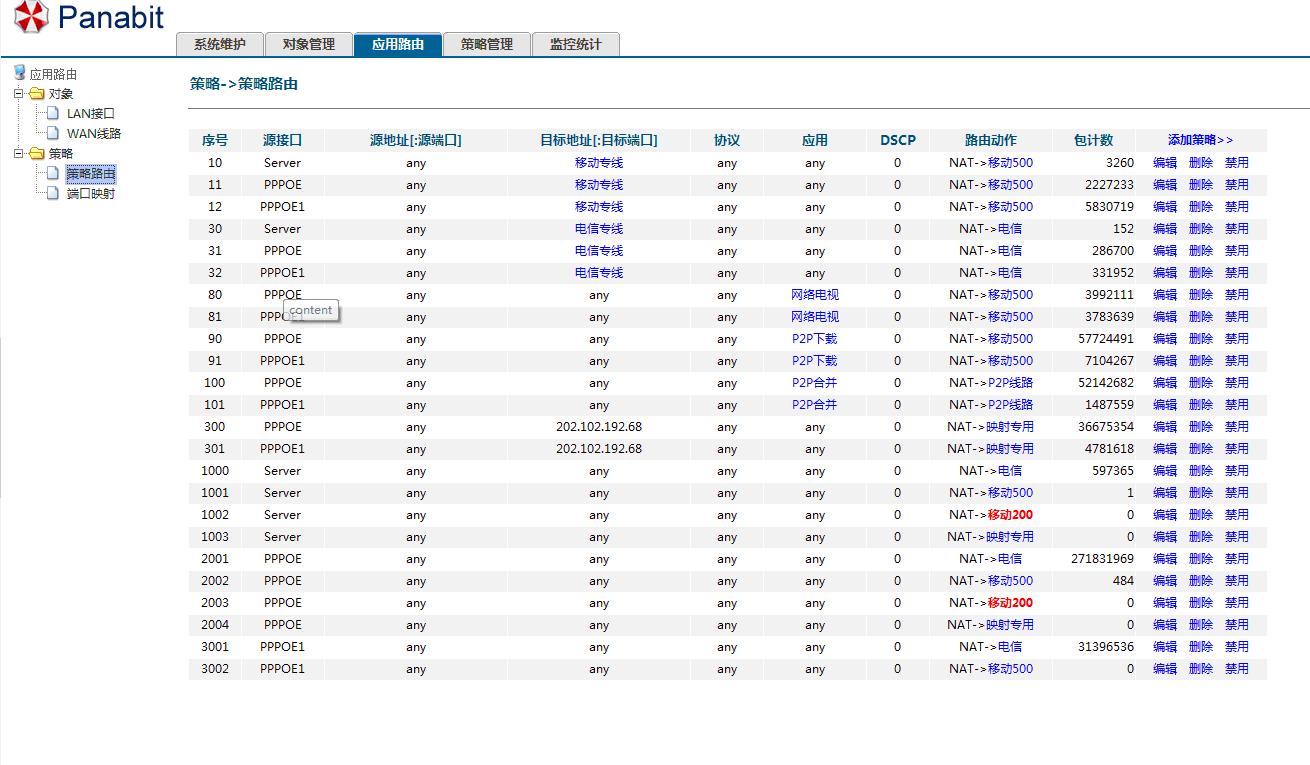Open the 策略管理 tab
The width and height of the screenshot is (1310, 765).
(x=487, y=44)
